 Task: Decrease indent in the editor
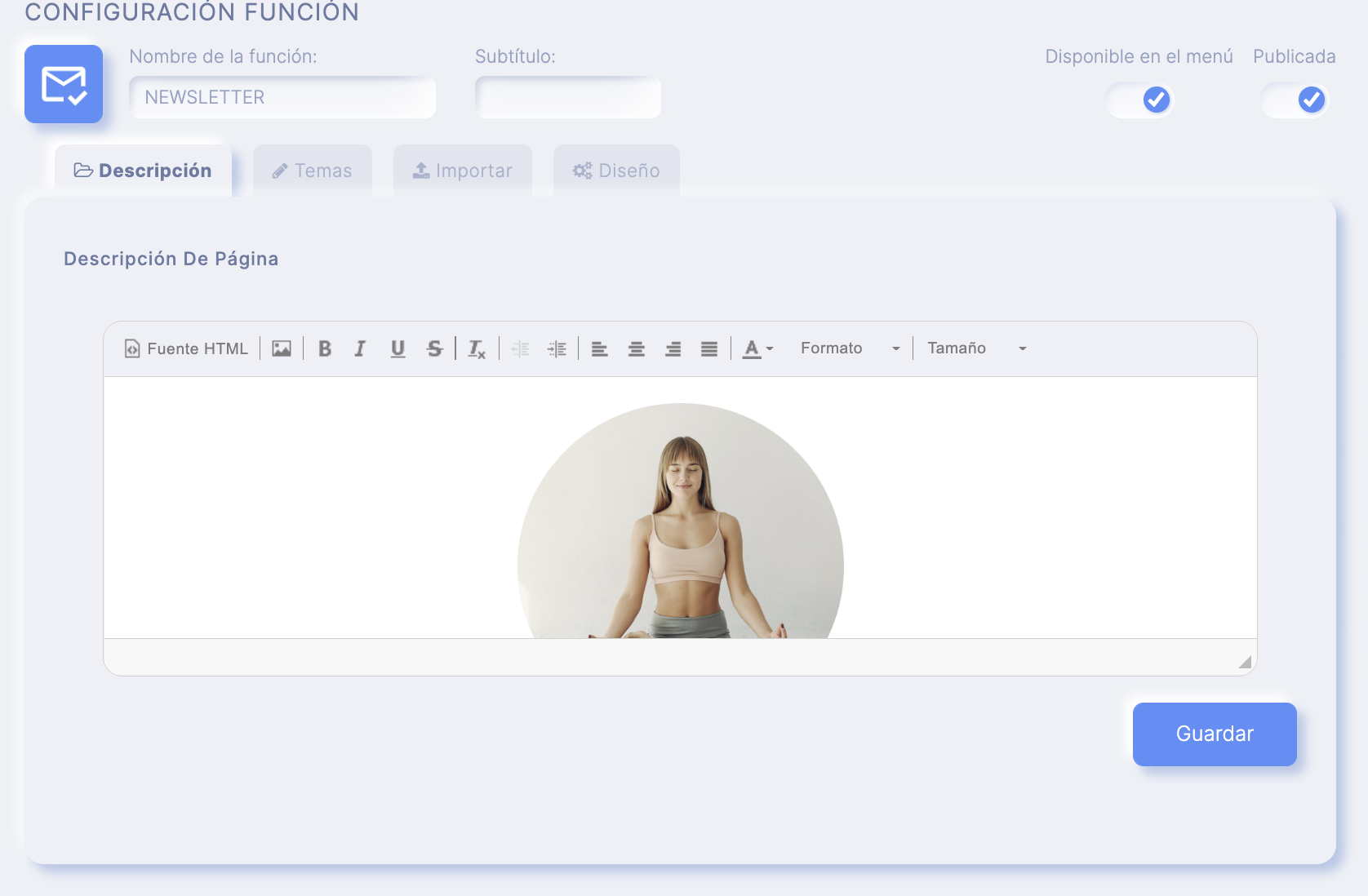[x=521, y=348]
